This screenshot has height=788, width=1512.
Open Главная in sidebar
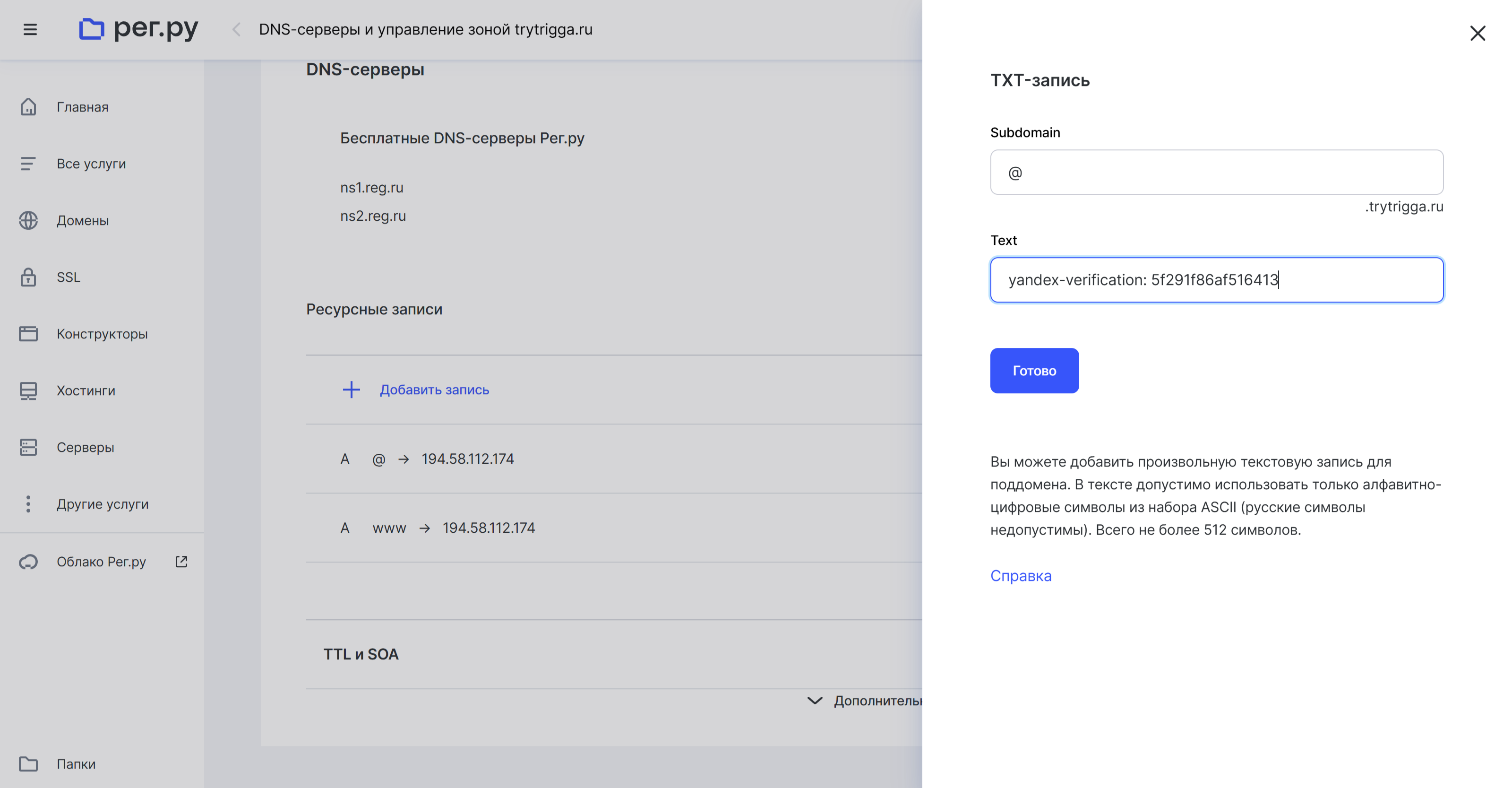point(83,107)
